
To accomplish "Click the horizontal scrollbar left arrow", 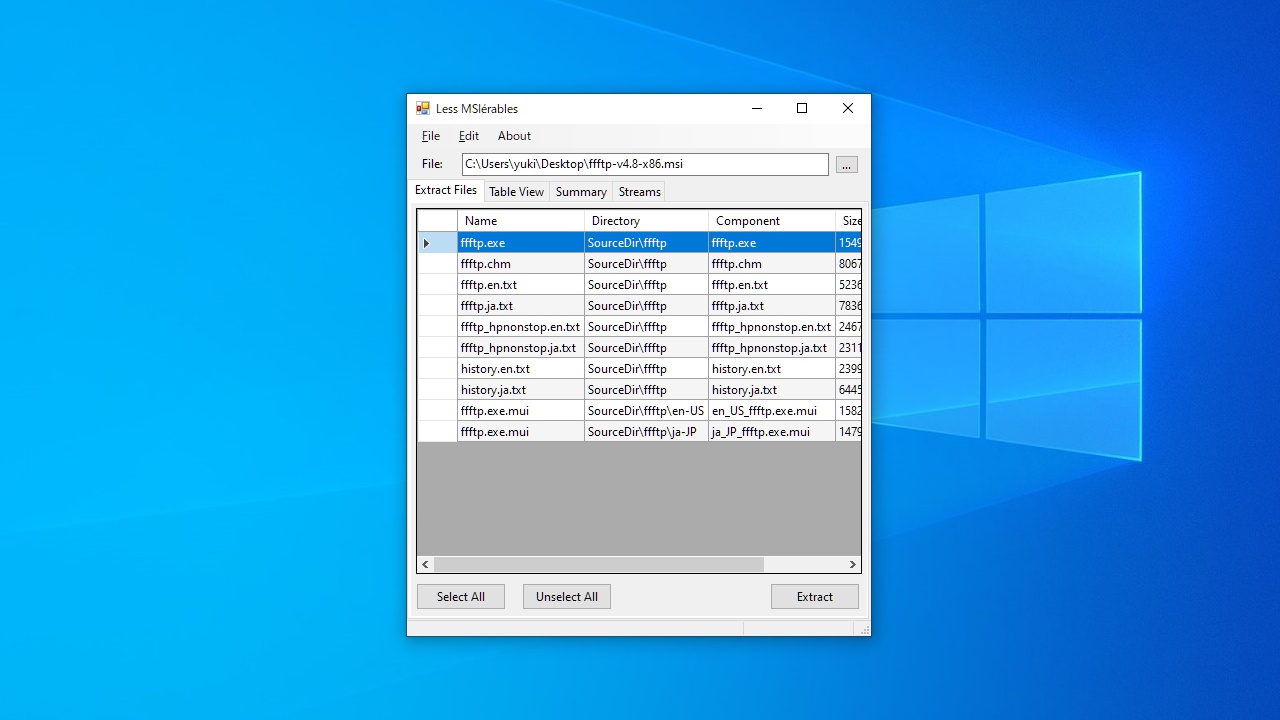I will [x=426, y=564].
